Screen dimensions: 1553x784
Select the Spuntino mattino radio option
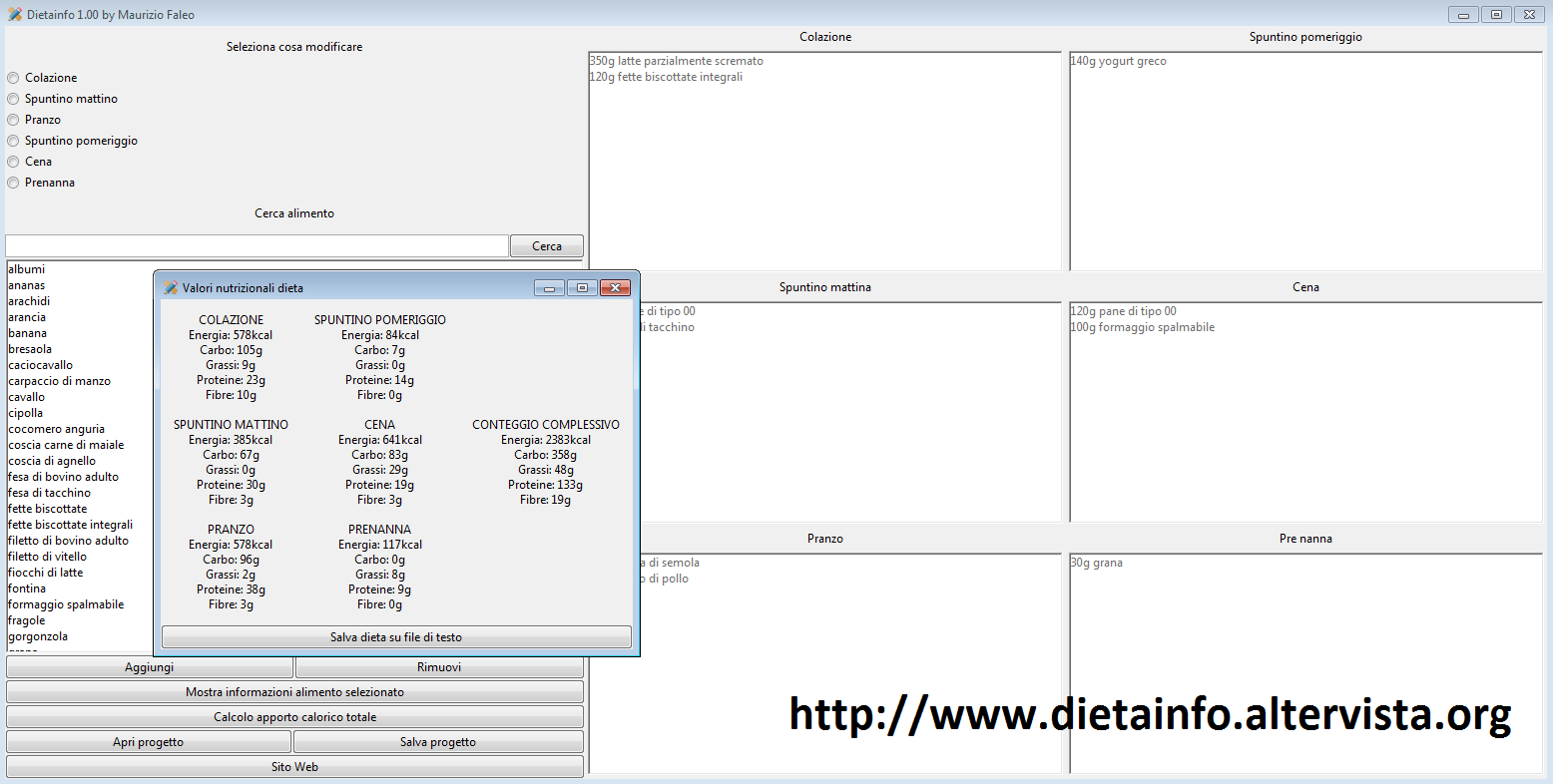(x=14, y=99)
